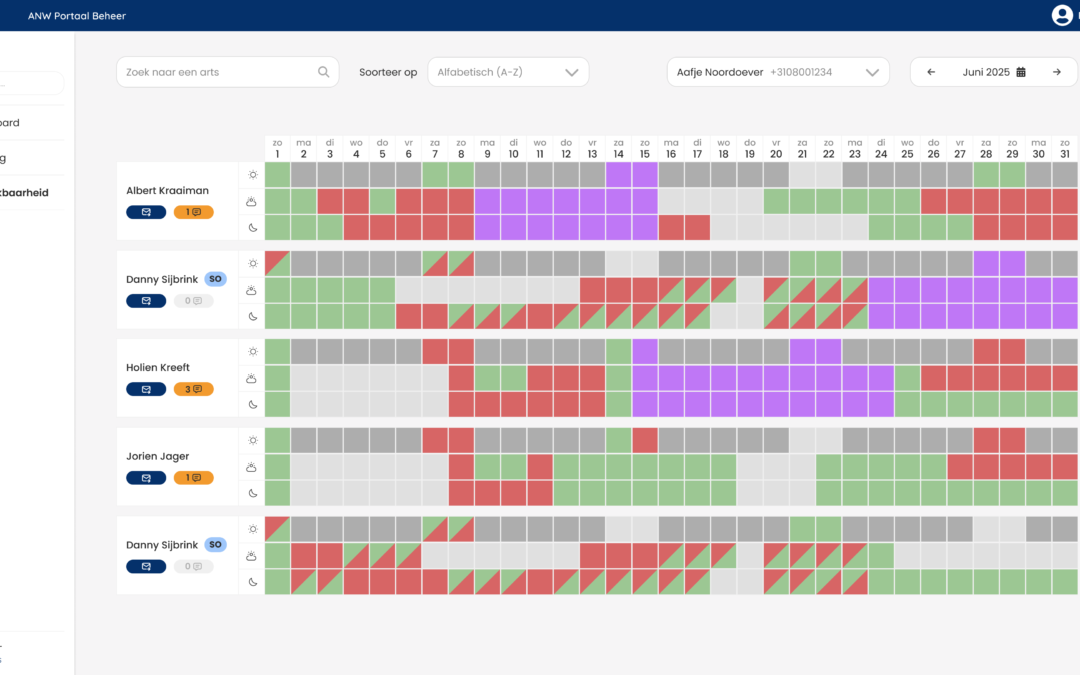Click the 'Soorteer op' label
Image resolution: width=1080 pixels, height=675 pixels.
pos(388,72)
